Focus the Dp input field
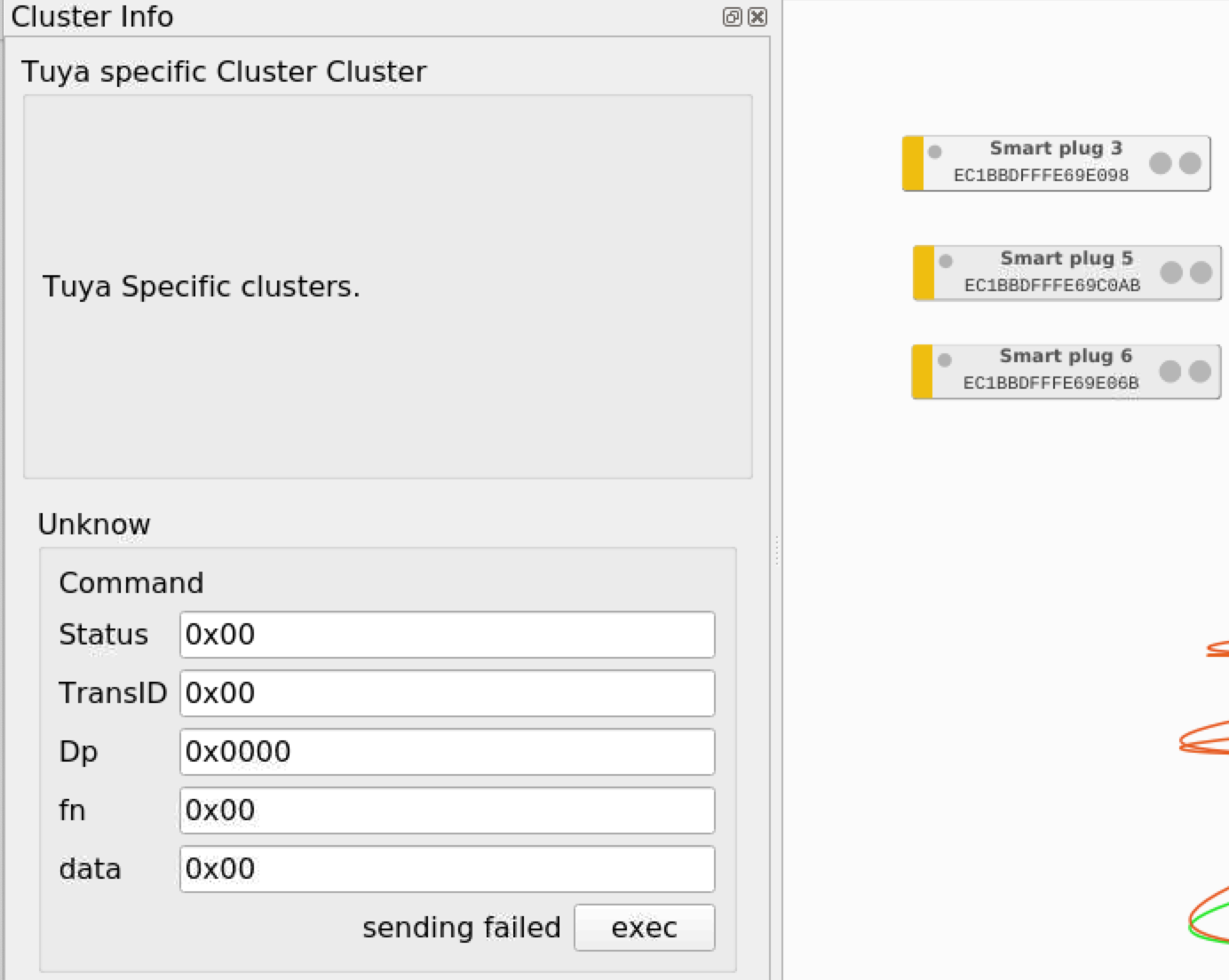Viewport: 1229px width, 980px height. pyautogui.click(x=447, y=752)
